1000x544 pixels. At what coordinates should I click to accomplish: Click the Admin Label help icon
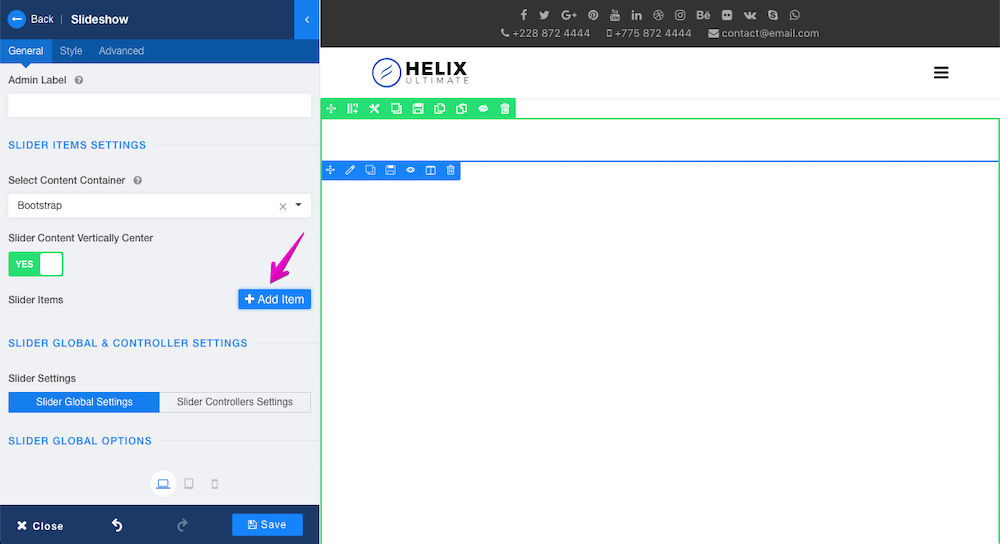pyautogui.click(x=79, y=80)
